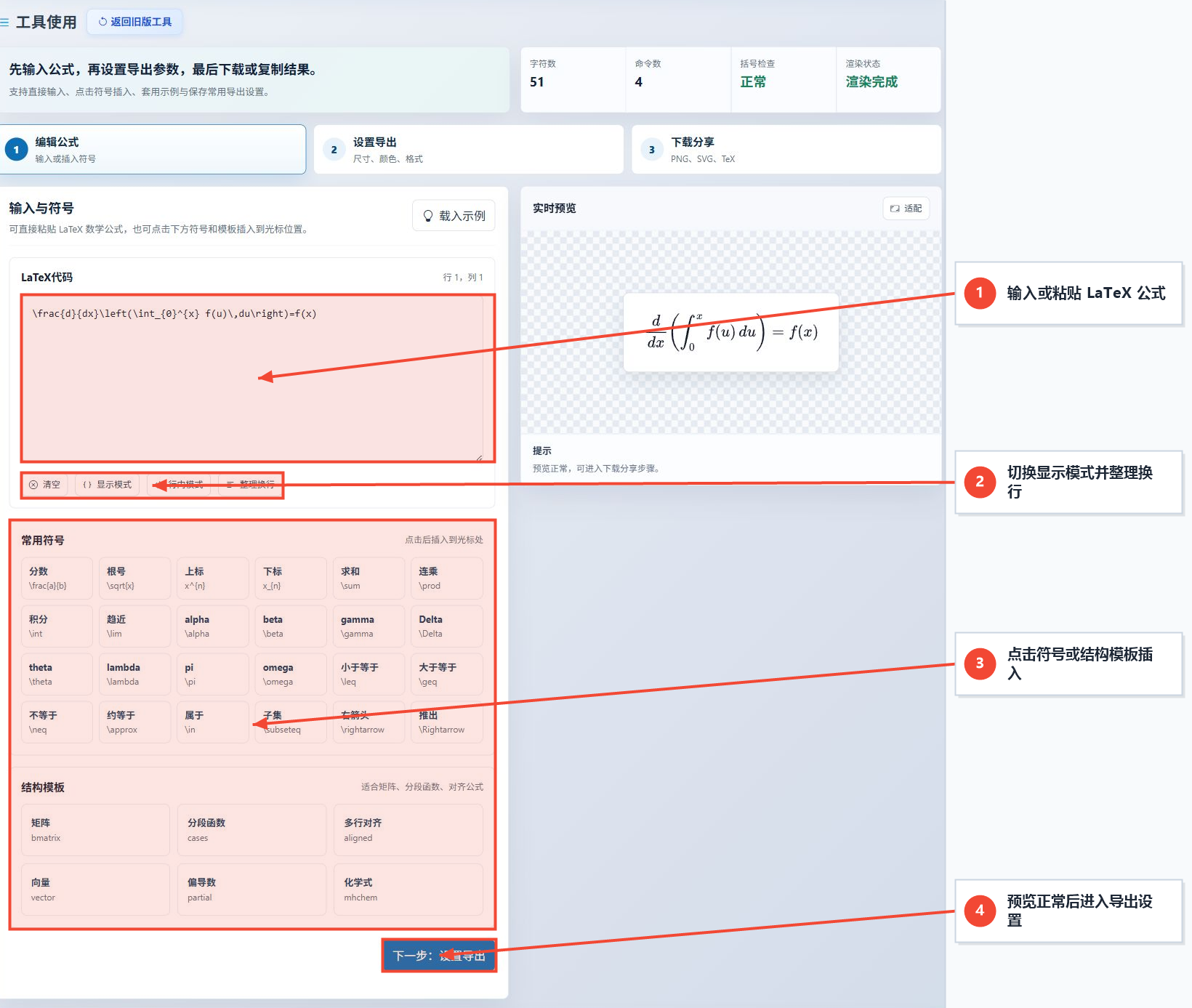This screenshot has width=1192, height=1008.
Task: Insert the 求和 \sum symbol
Action: tap(369, 578)
